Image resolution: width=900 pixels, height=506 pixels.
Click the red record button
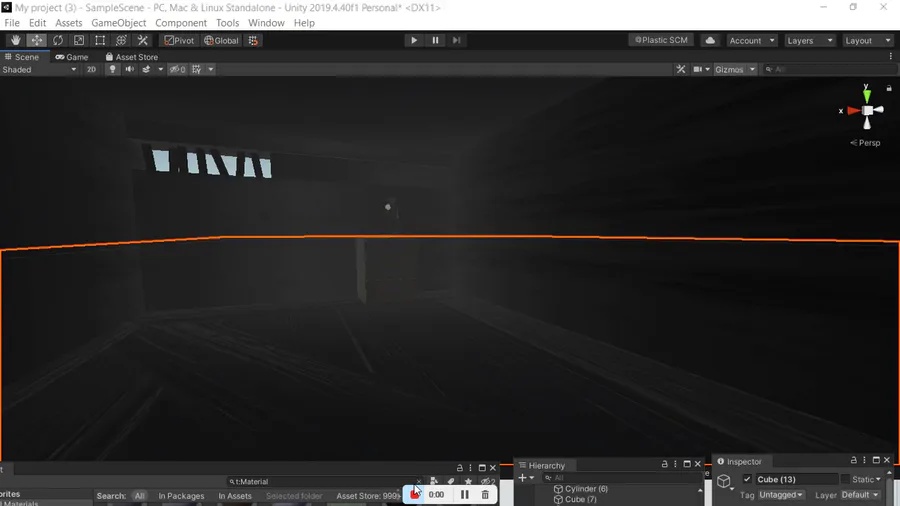[x=415, y=495]
